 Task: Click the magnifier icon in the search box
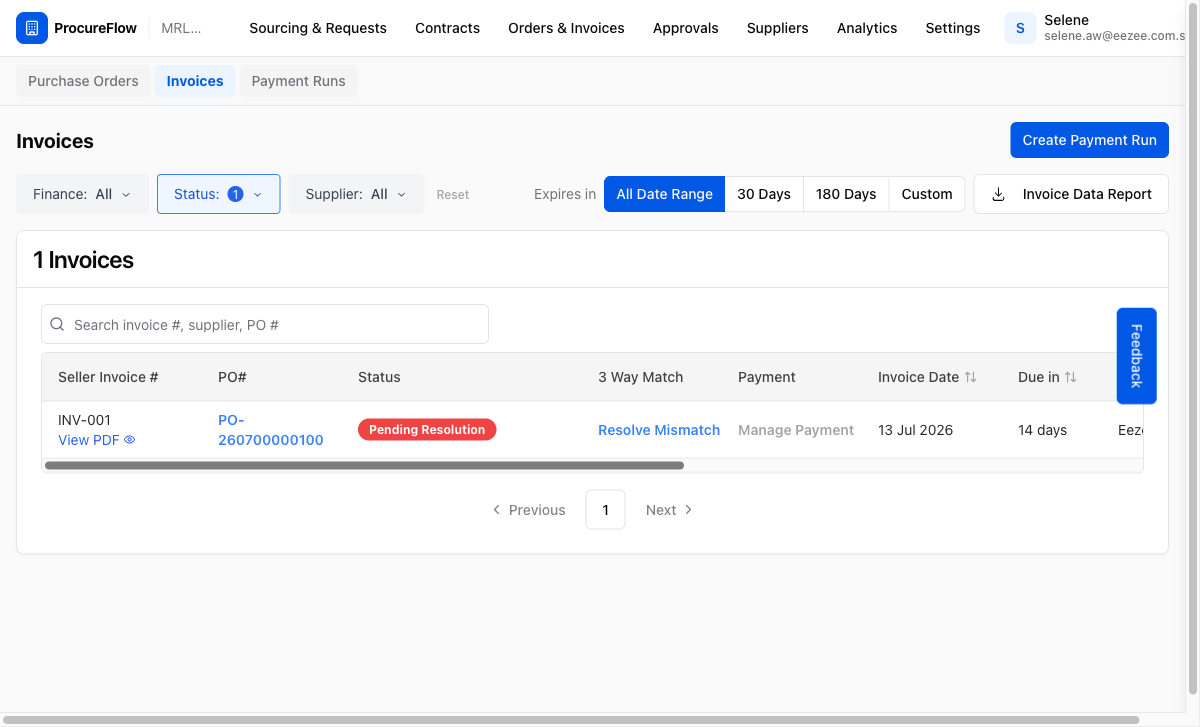coord(58,325)
